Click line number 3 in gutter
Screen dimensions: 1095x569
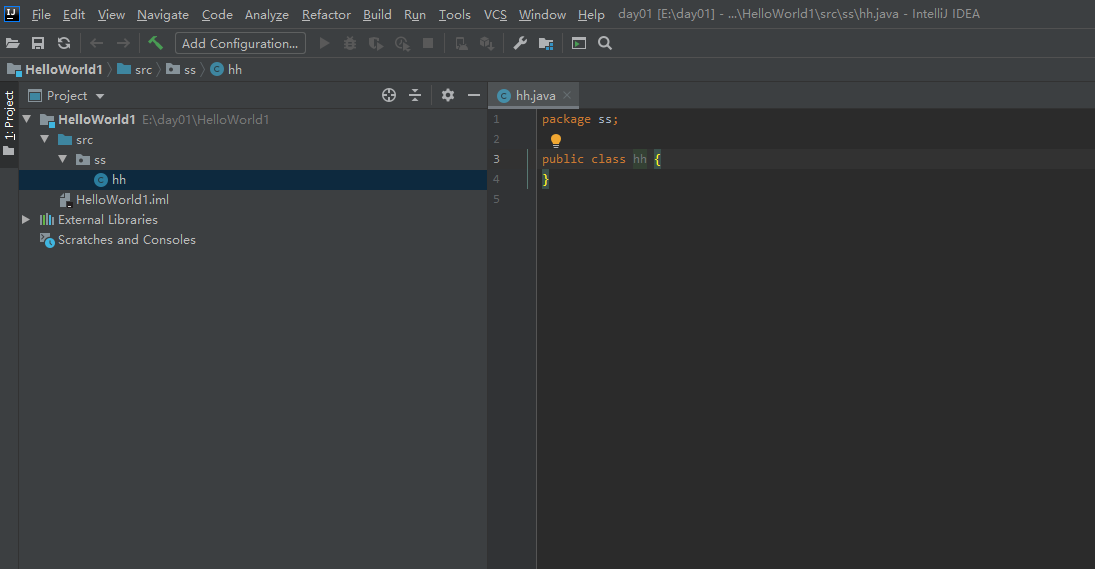click(497, 159)
